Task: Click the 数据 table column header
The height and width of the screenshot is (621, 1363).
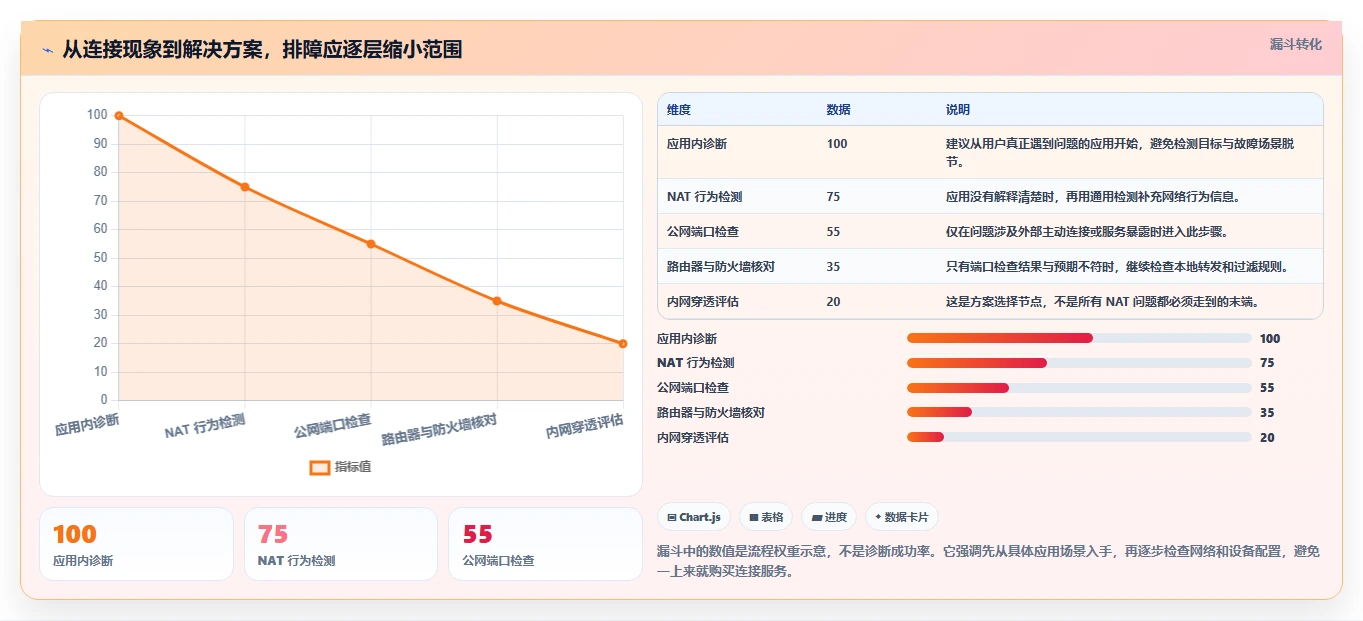Action: point(839,110)
